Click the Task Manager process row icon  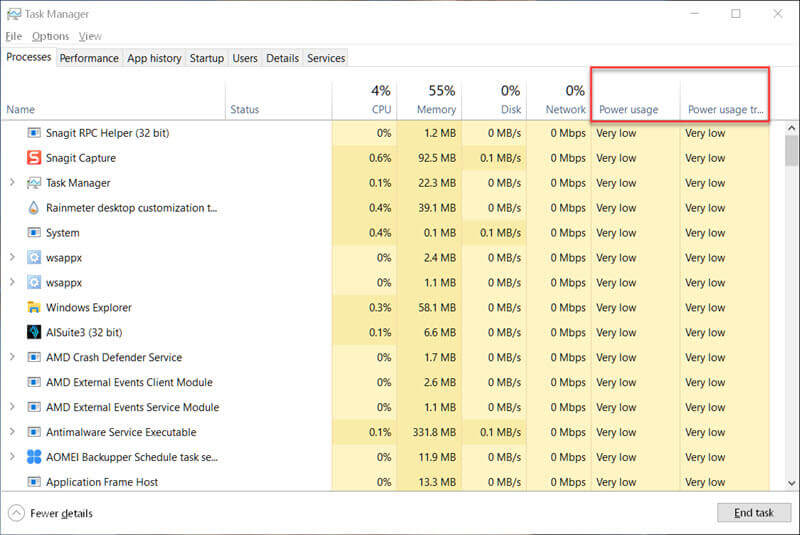[34, 183]
